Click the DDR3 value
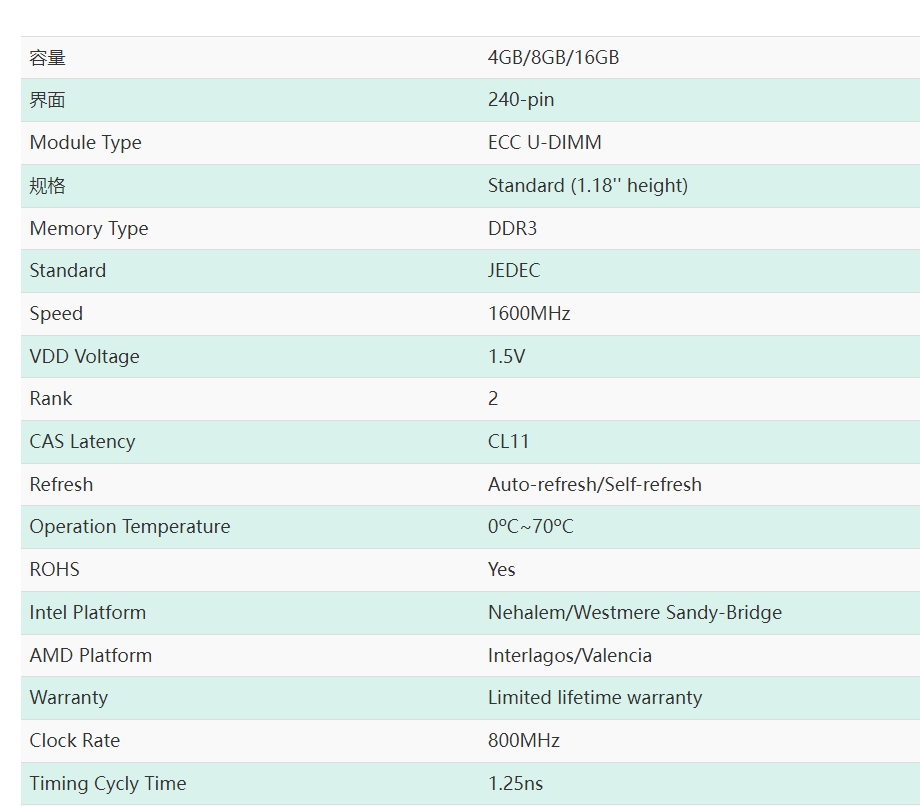 (512, 228)
